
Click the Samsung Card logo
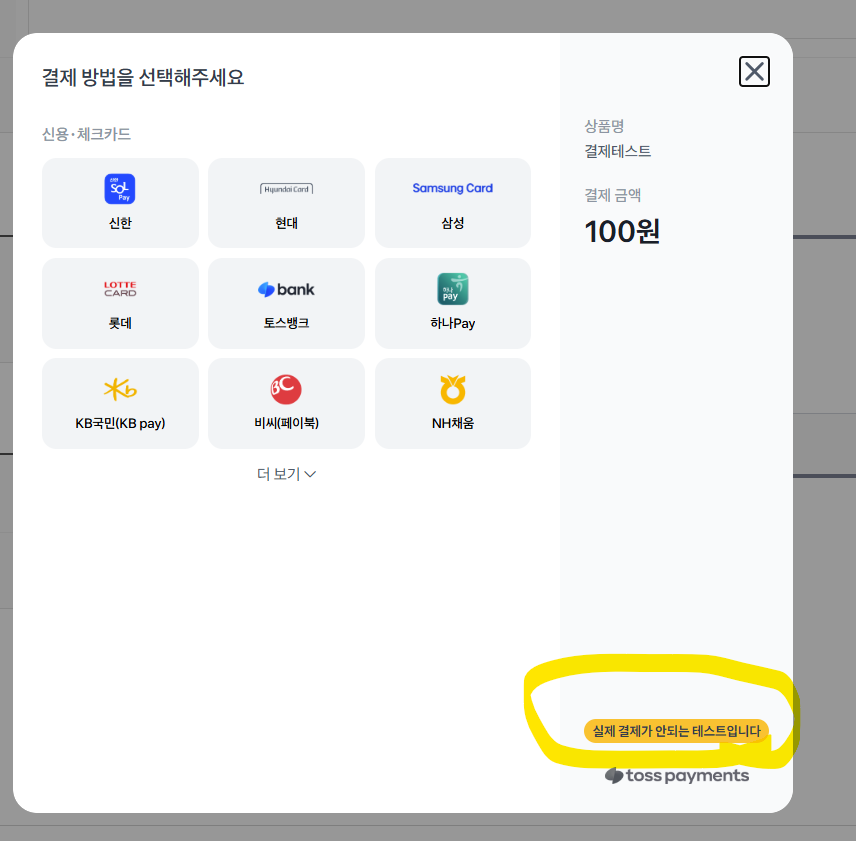click(x=452, y=188)
